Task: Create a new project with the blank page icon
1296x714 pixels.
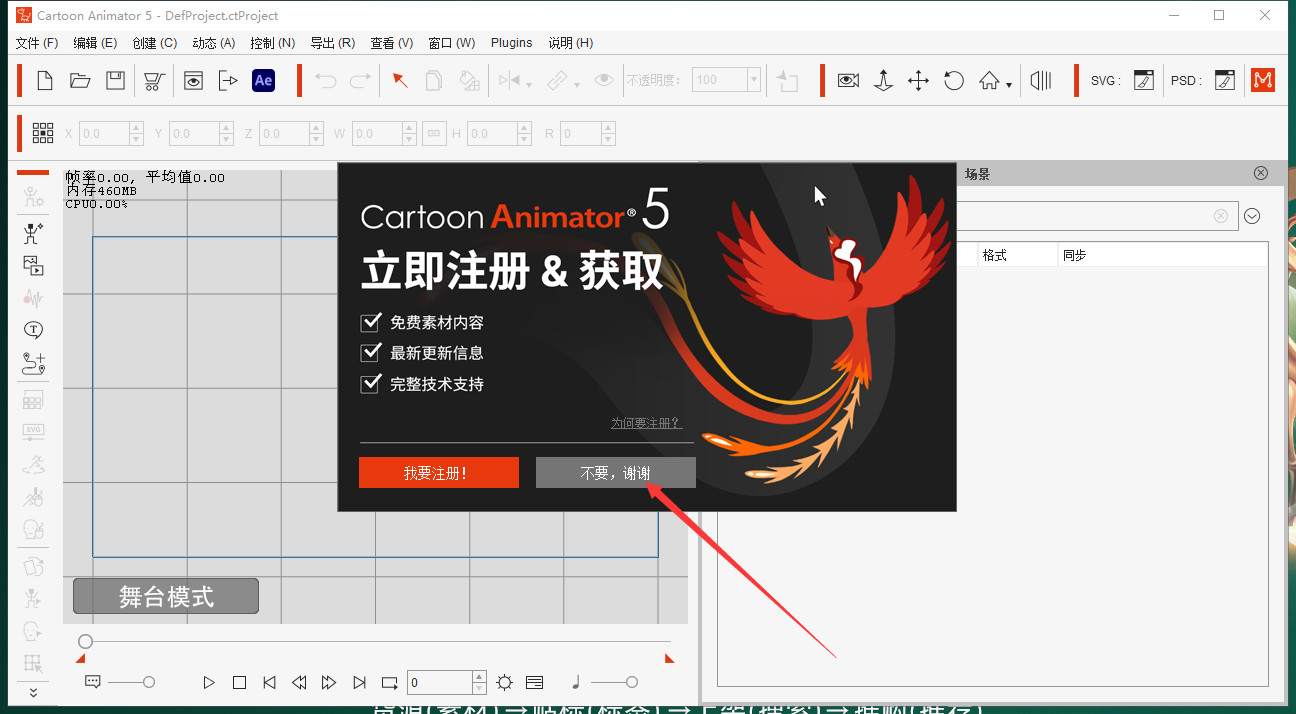Action: [x=45, y=81]
